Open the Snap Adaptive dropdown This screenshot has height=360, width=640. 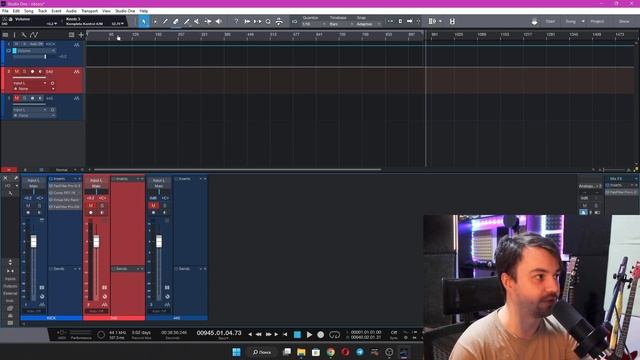point(368,24)
